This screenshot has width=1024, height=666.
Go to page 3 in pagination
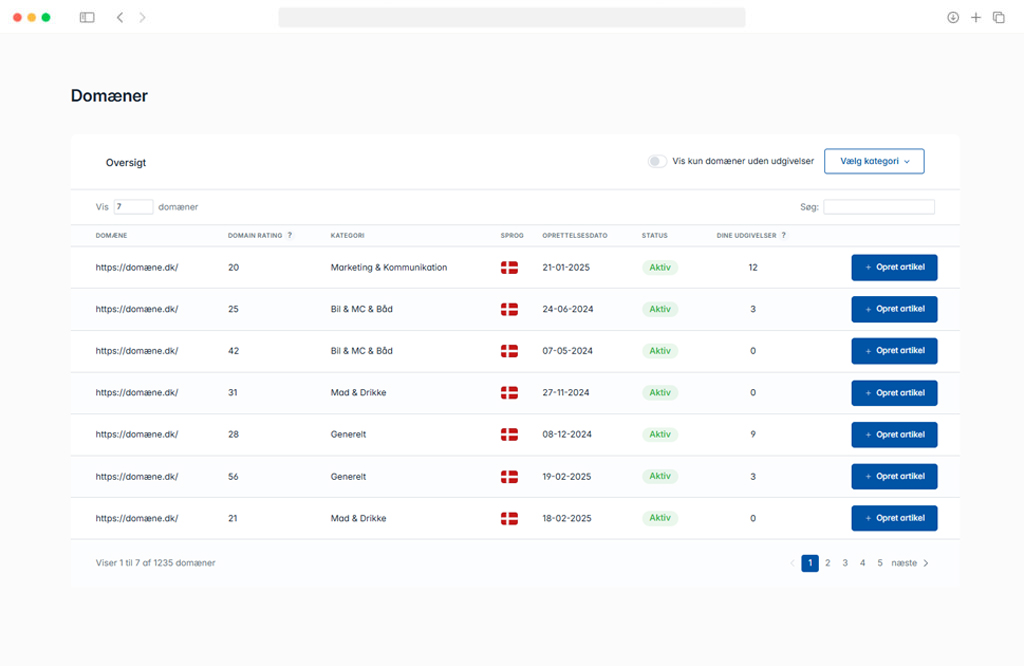pos(845,563)
